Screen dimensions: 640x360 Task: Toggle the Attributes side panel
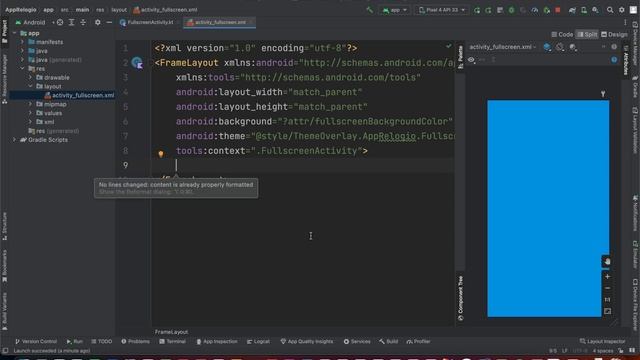click(x=626, y=60)
